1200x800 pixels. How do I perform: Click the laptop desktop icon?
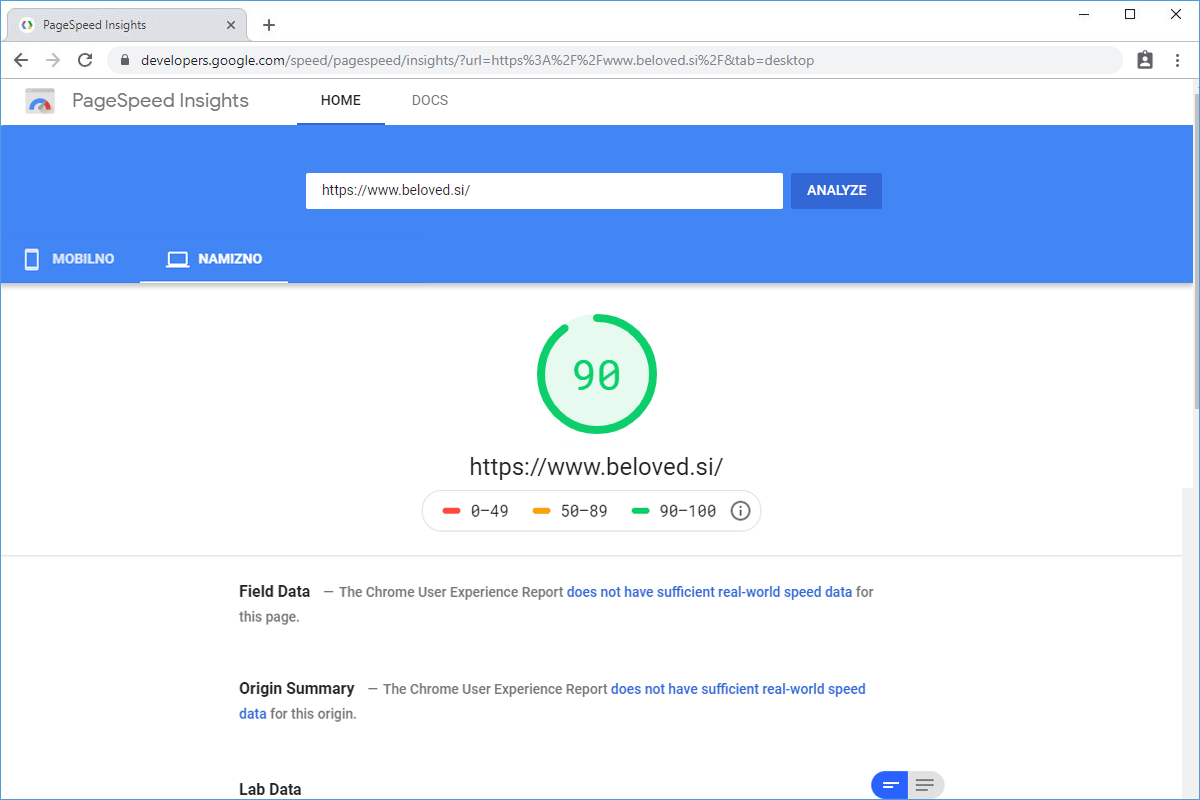[x=177, y=259]
